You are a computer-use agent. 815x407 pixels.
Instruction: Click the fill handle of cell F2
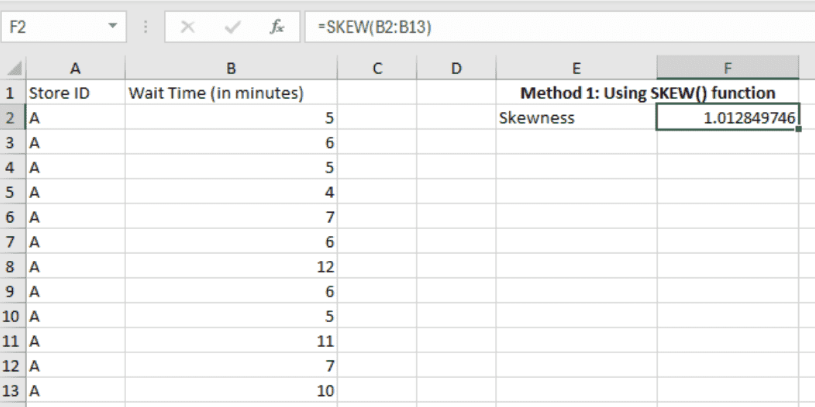pos(799,130)
